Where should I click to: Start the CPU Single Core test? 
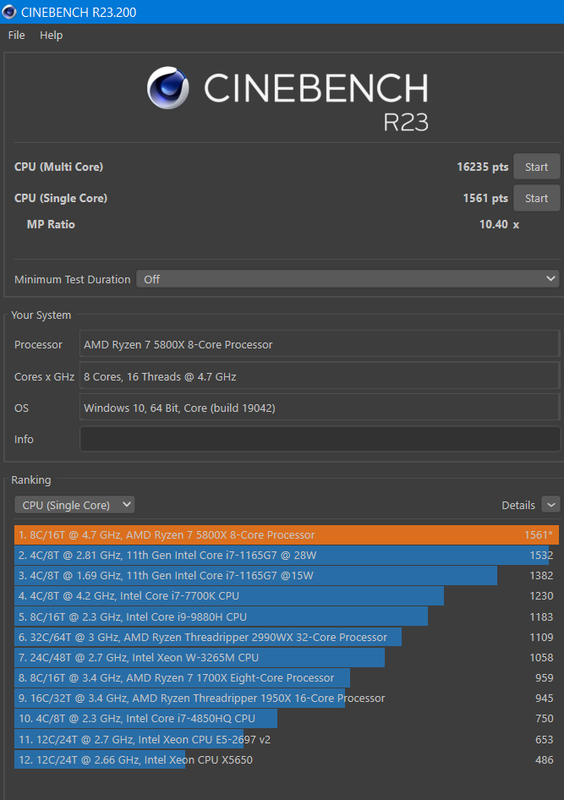(536, 198)
